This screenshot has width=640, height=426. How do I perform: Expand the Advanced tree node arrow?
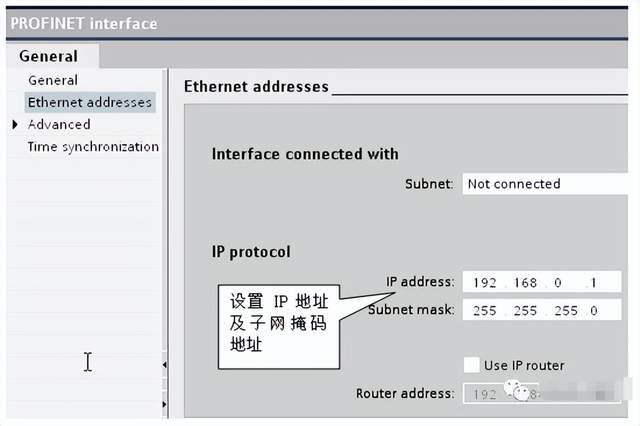click(15, 125)
